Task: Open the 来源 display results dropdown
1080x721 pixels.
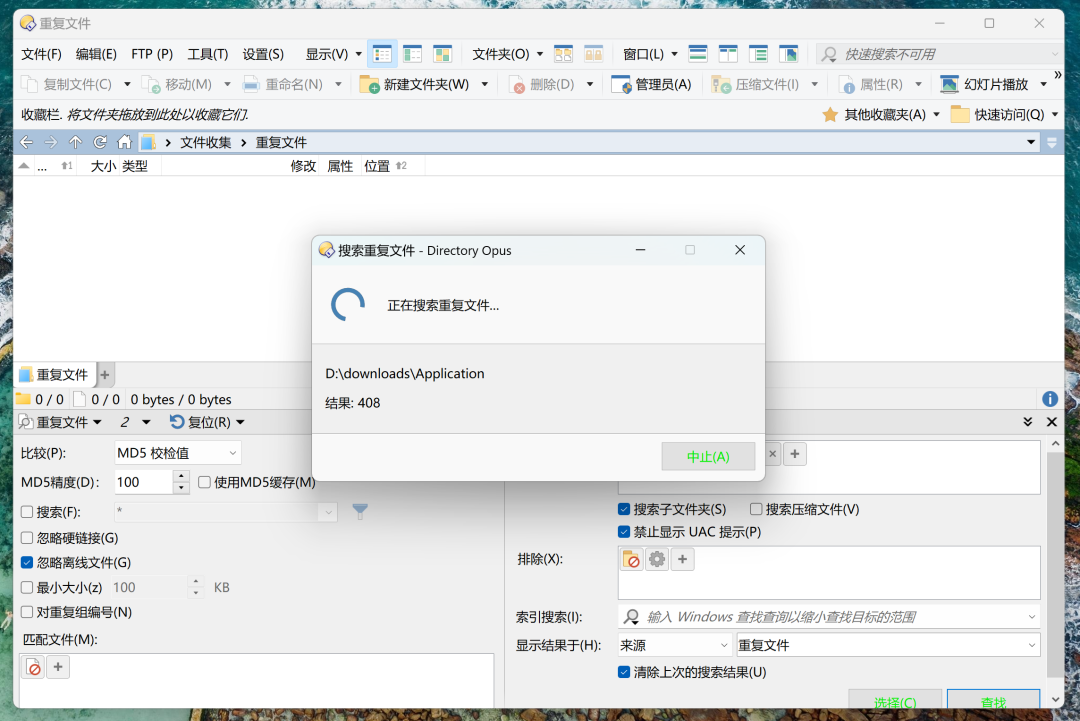Action: tap(673, 645)
